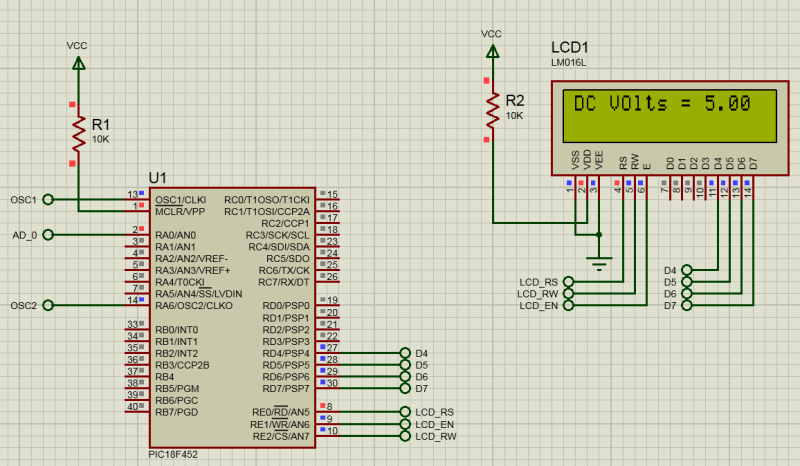This screenshot has height=466, width=800.
Task: Click the OSC1/CLKI pin name
Action: click(181, 200)
